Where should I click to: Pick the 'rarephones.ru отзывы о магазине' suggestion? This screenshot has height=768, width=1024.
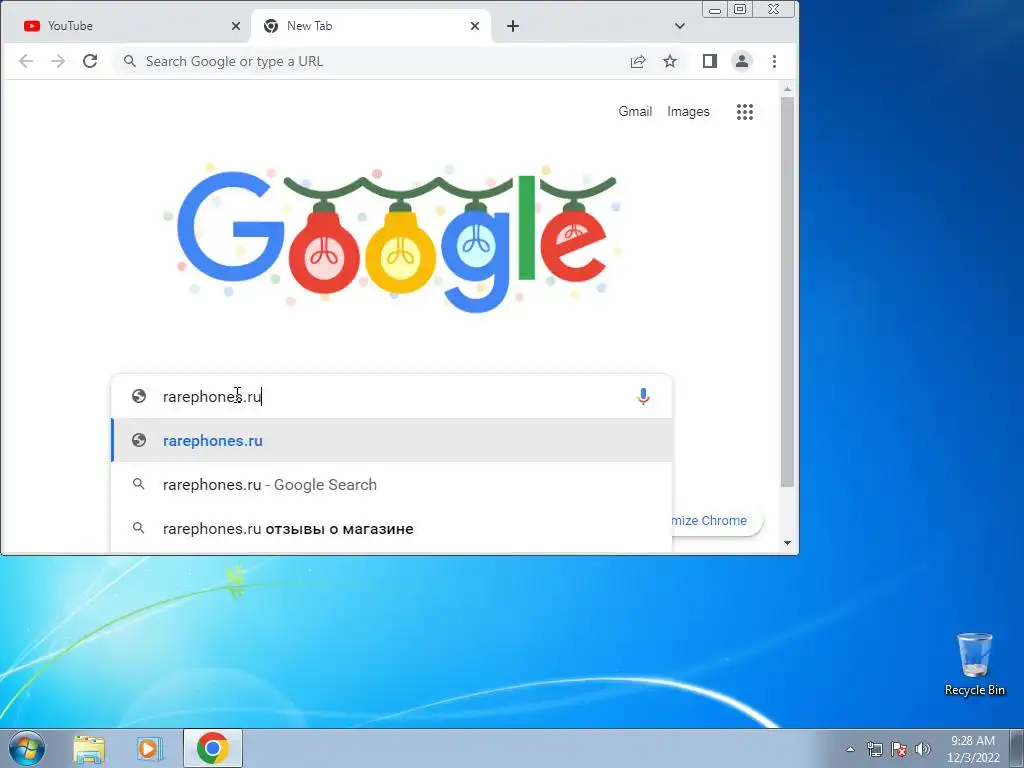[x=392, y=528]
